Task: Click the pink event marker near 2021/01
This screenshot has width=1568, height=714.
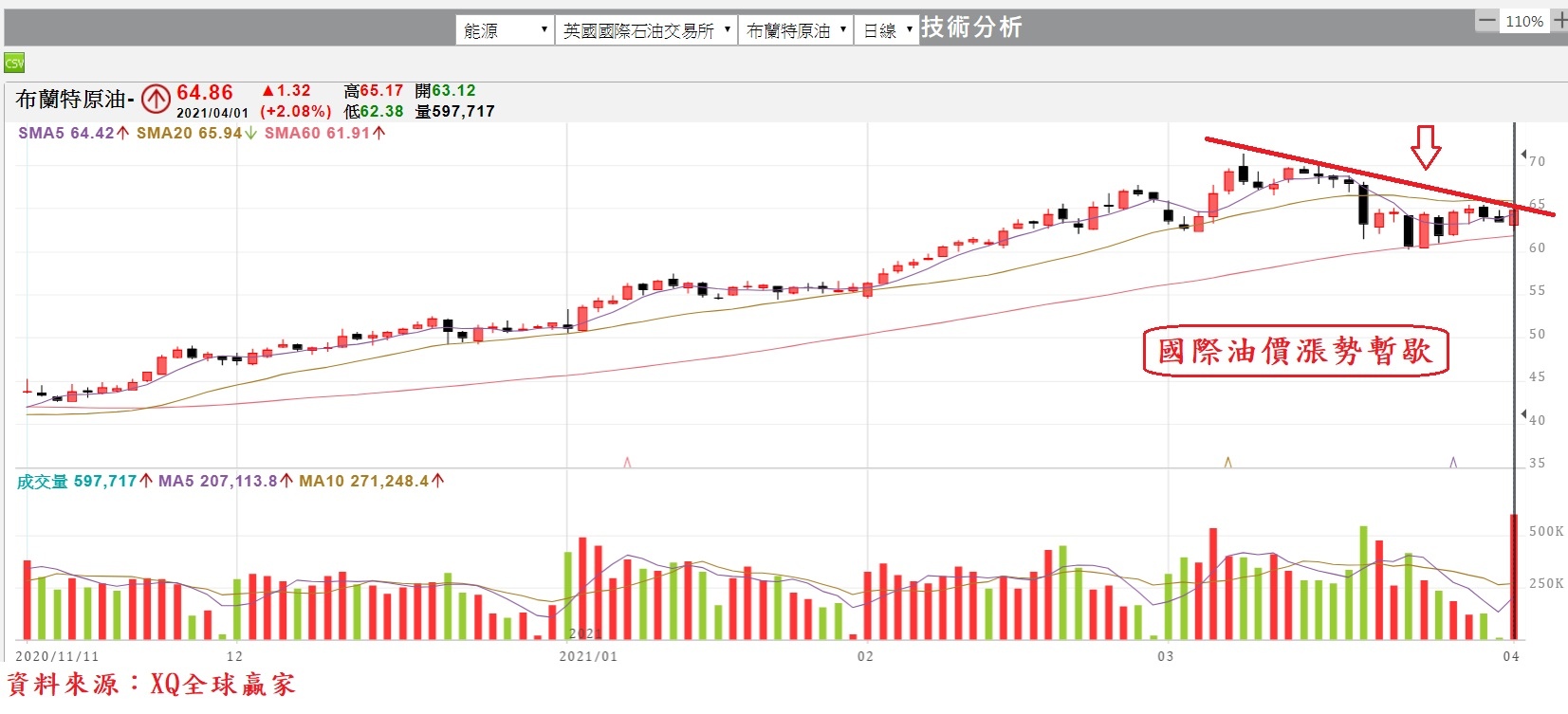Action: pos(627,462)
